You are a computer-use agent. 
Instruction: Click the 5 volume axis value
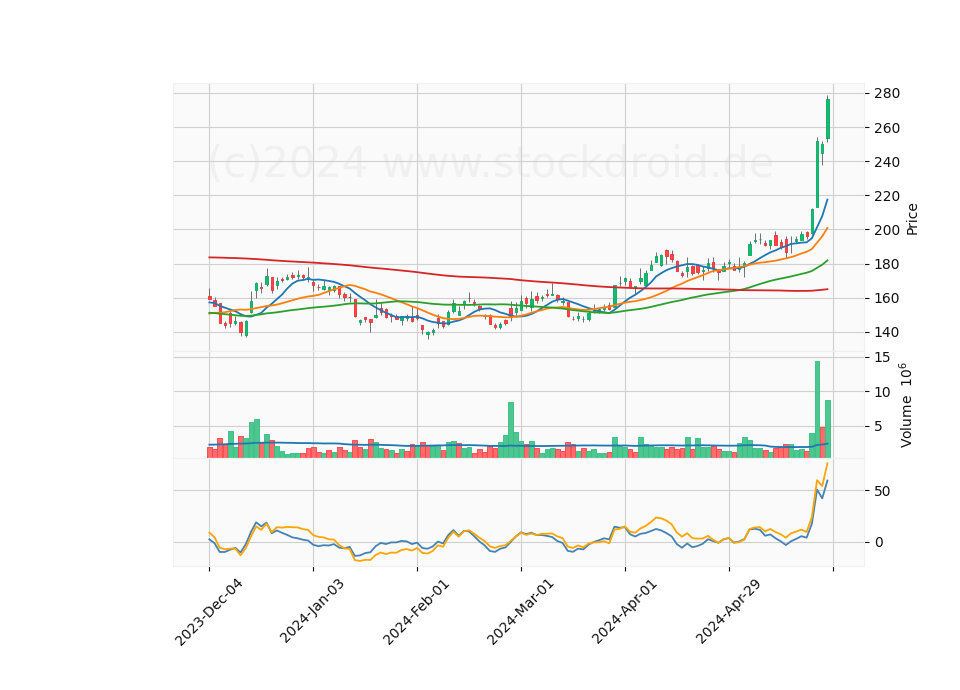[879, 426]
